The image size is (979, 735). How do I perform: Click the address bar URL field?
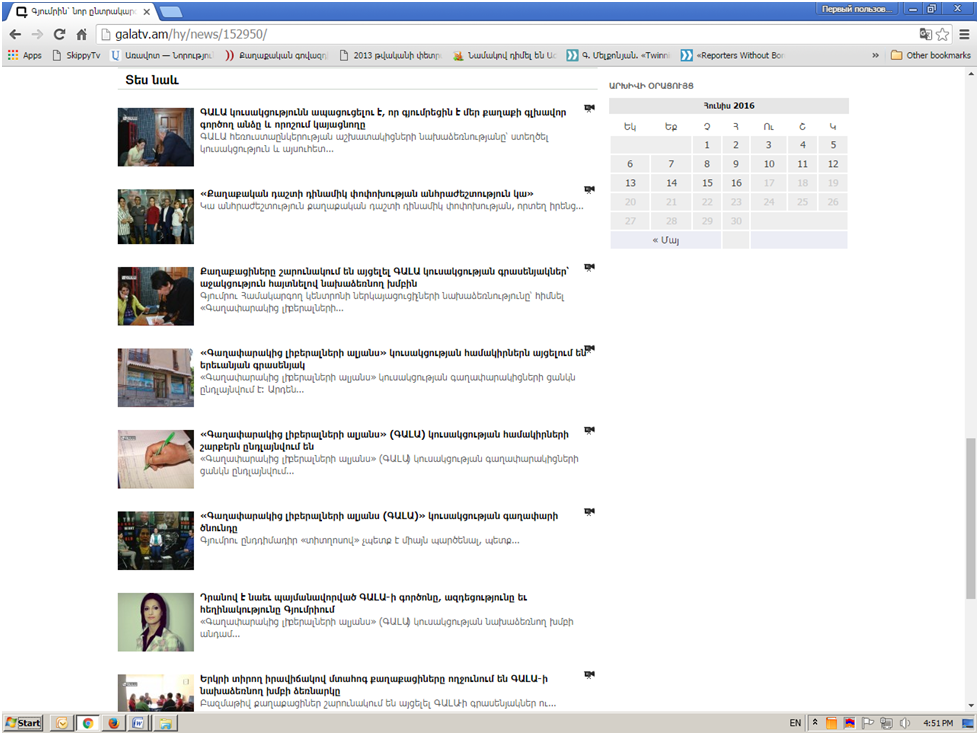500,34
